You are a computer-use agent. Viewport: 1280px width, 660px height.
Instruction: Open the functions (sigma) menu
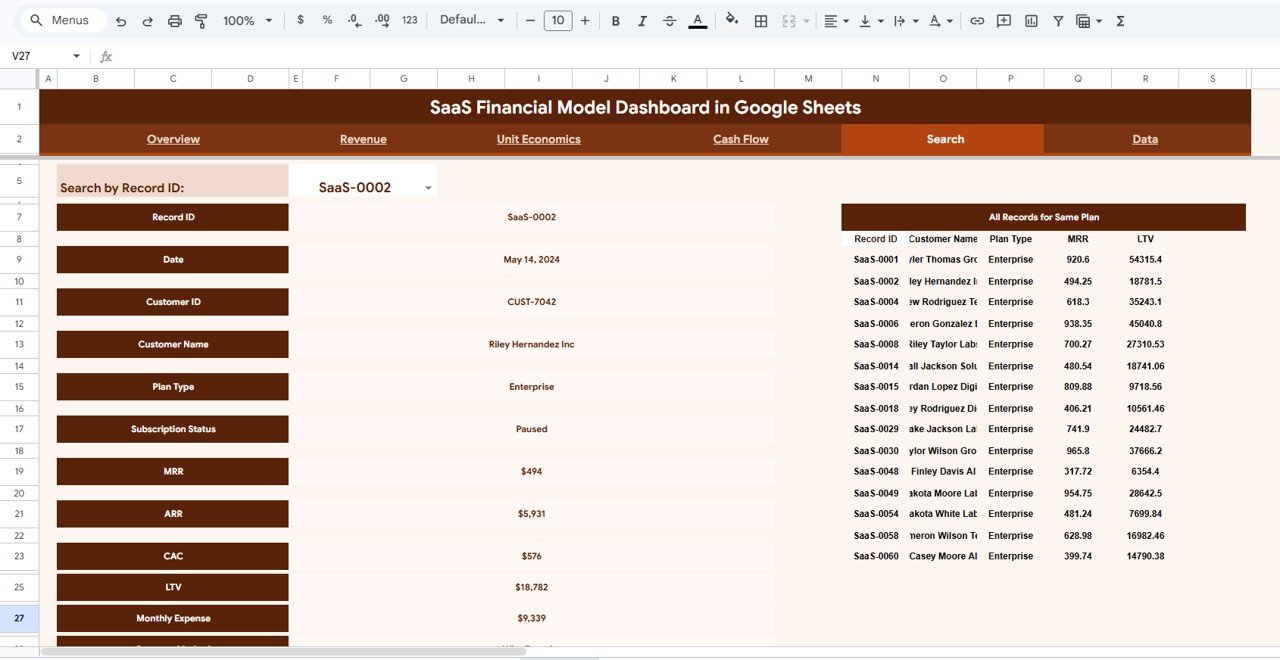coord(1120,19)
